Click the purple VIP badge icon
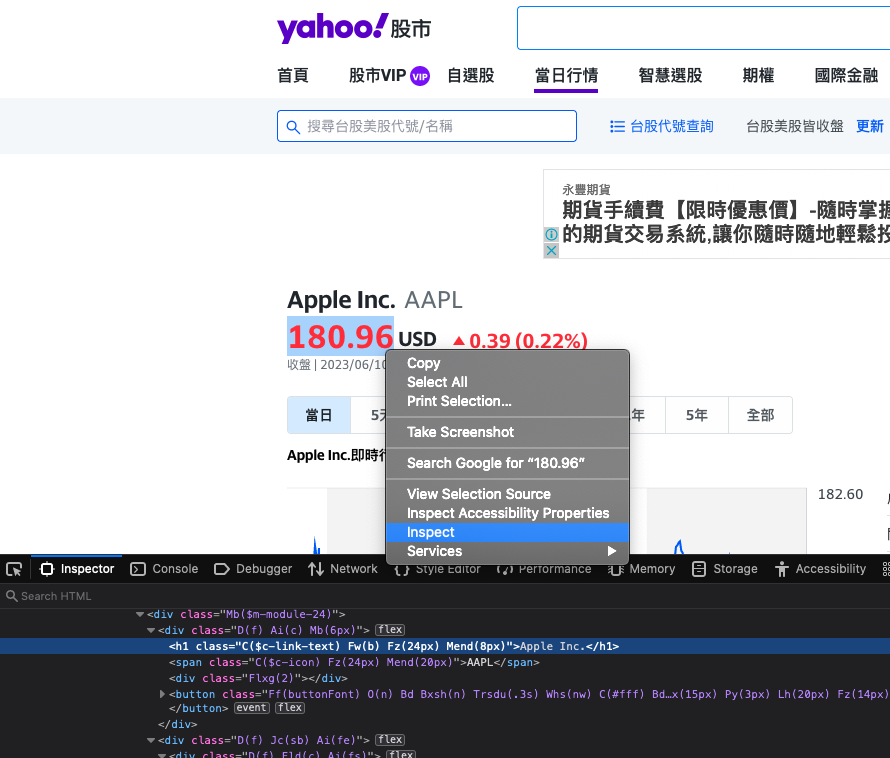The image size is (890, 758). pos(420,76)
